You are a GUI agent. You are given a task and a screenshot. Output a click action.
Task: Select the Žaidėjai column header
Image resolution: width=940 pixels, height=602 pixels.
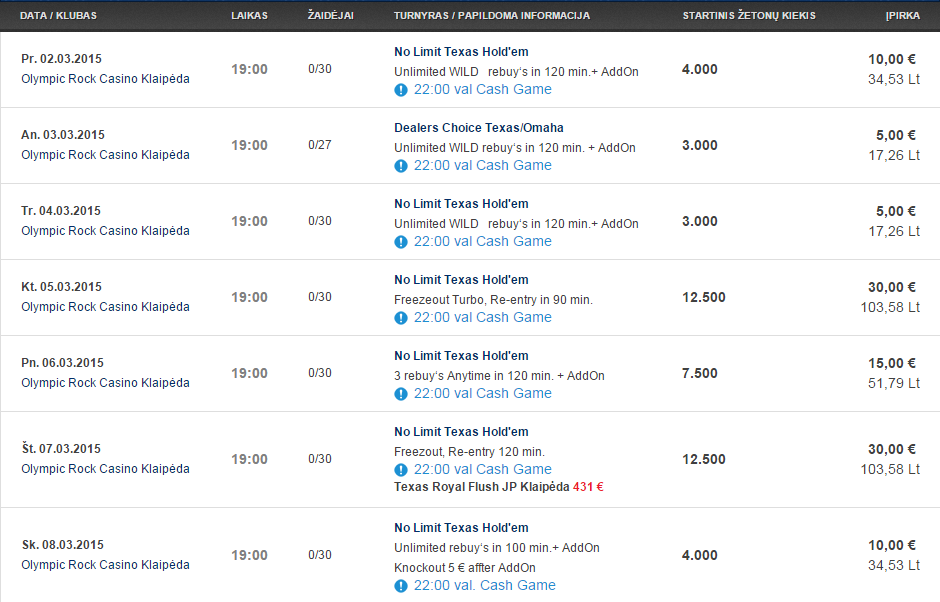click(x=331, y=16)
